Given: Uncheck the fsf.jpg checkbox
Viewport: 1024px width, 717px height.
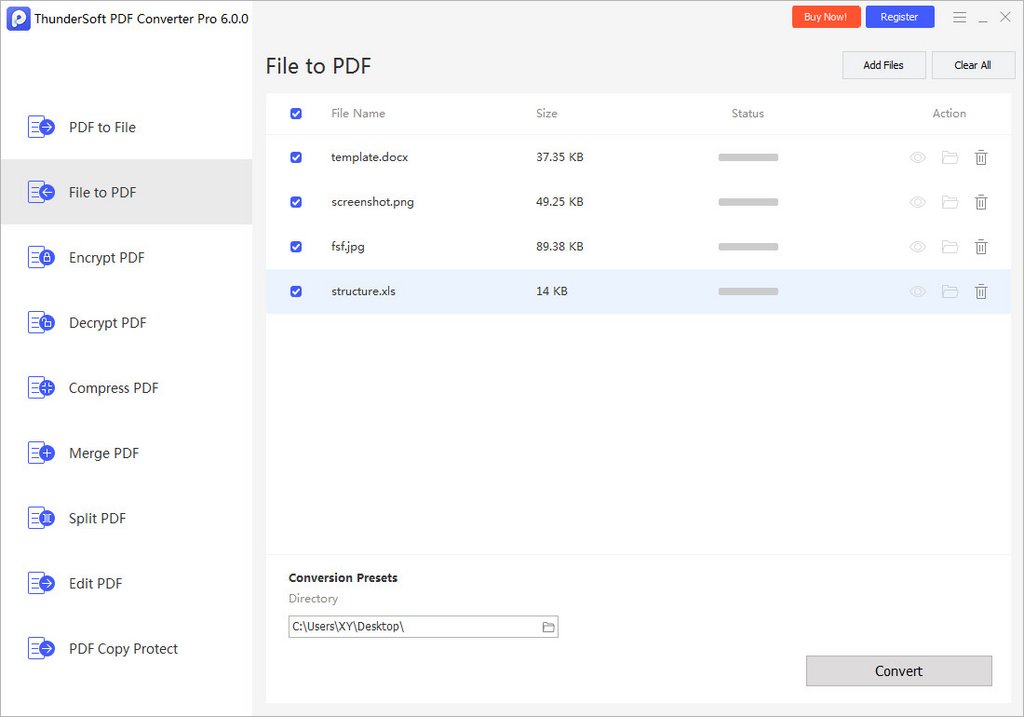Looking at the screenshot, I should tap(296, 247).
